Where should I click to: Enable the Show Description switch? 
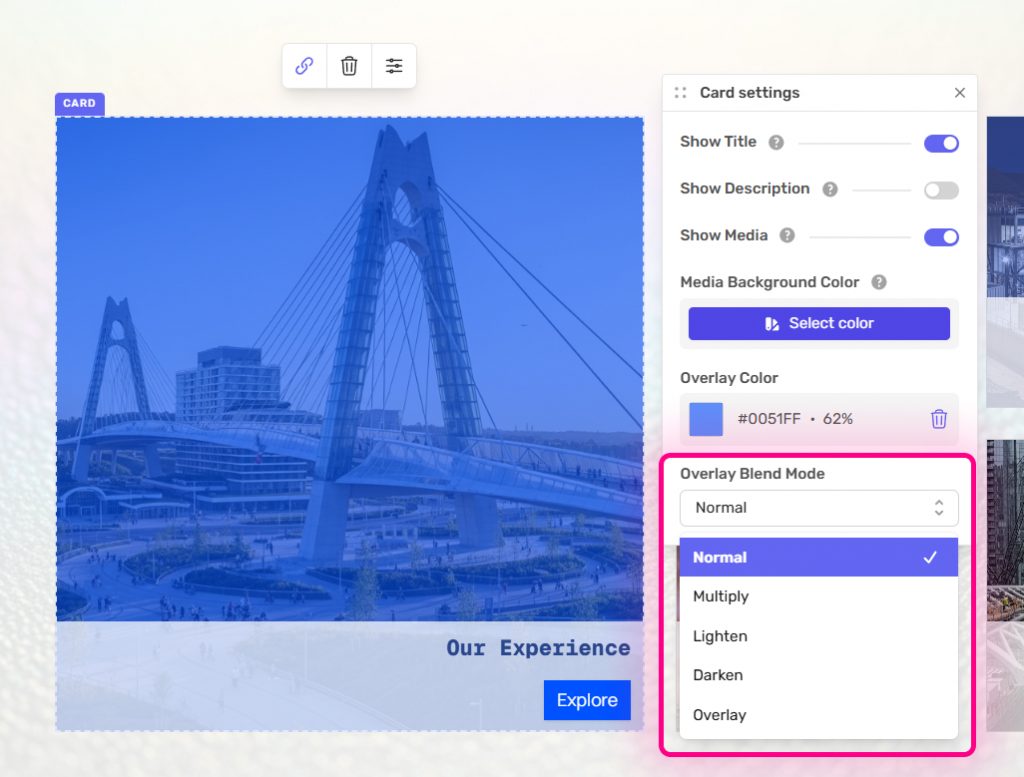pyautogui.click(x=940, y=190)
